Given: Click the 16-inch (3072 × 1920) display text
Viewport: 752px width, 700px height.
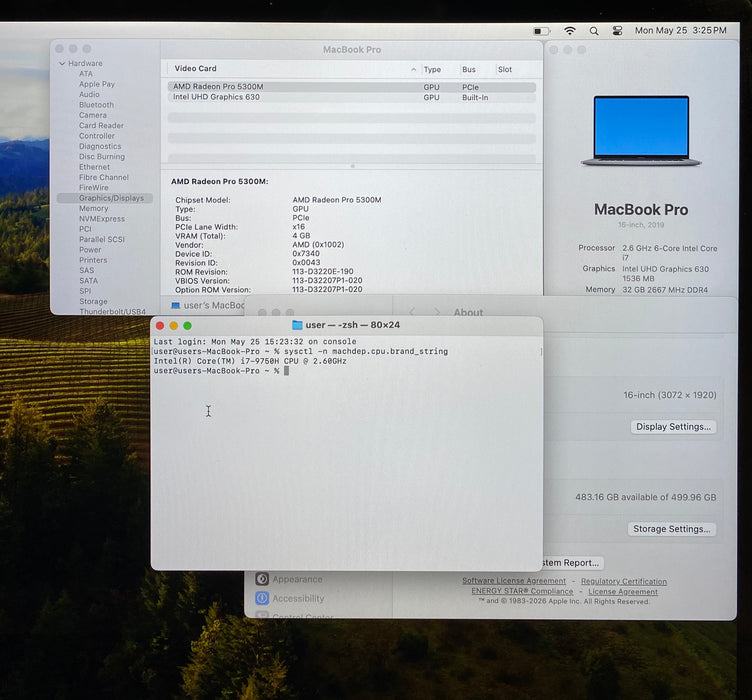Looking at the screenshot, I should click(x=670, y=395).
